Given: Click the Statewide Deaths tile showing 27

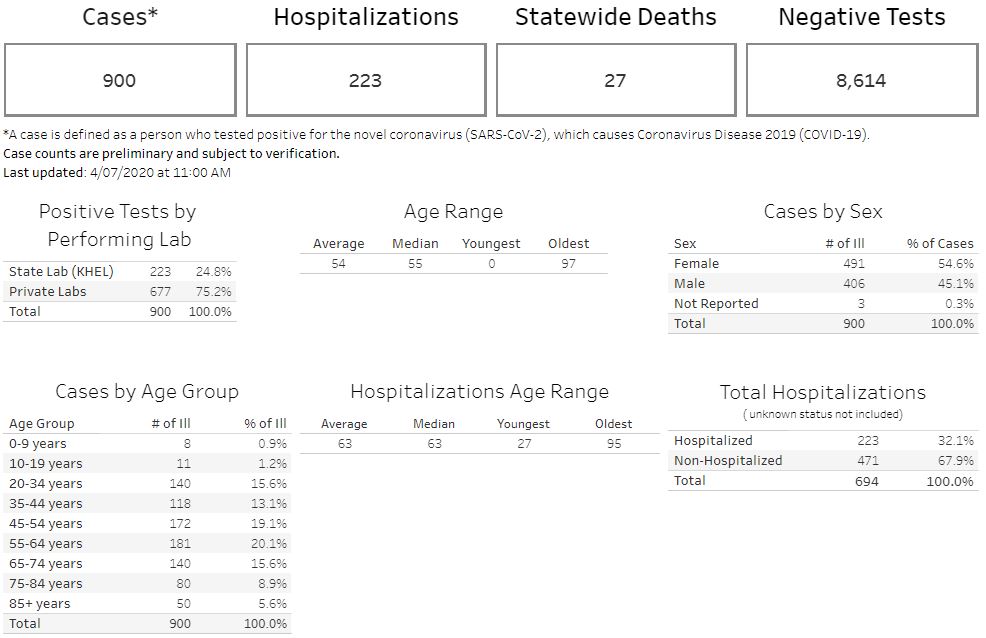Looking at the screenshot, I should click(x=615, y=80).
